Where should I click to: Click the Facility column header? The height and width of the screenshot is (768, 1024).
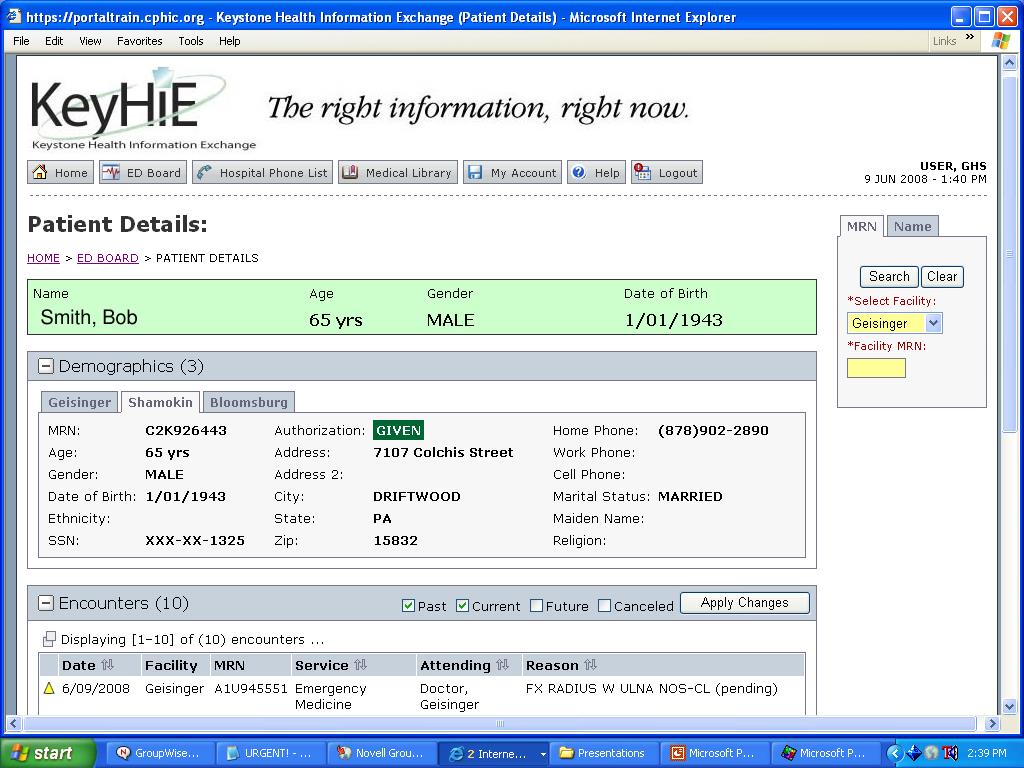pyautogui.click(x=171, y=665)
